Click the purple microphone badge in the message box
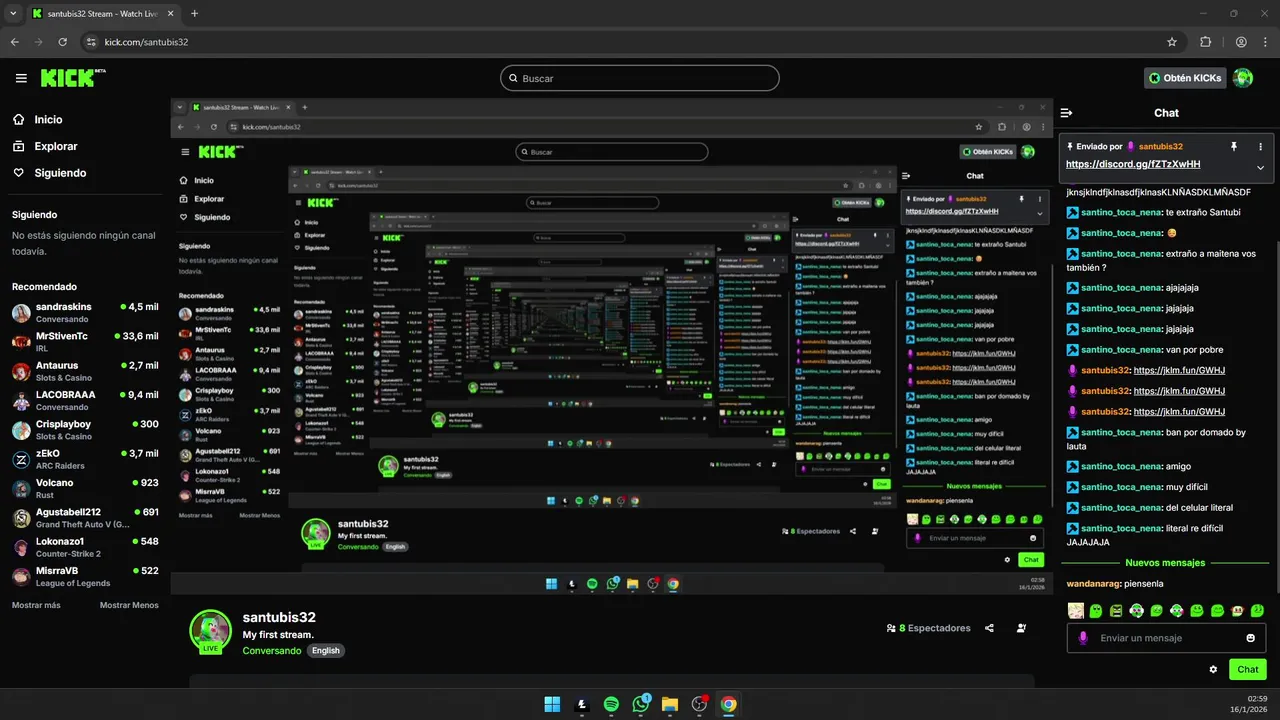The width and height of the screenshot is (1280, 720). 1082,638
